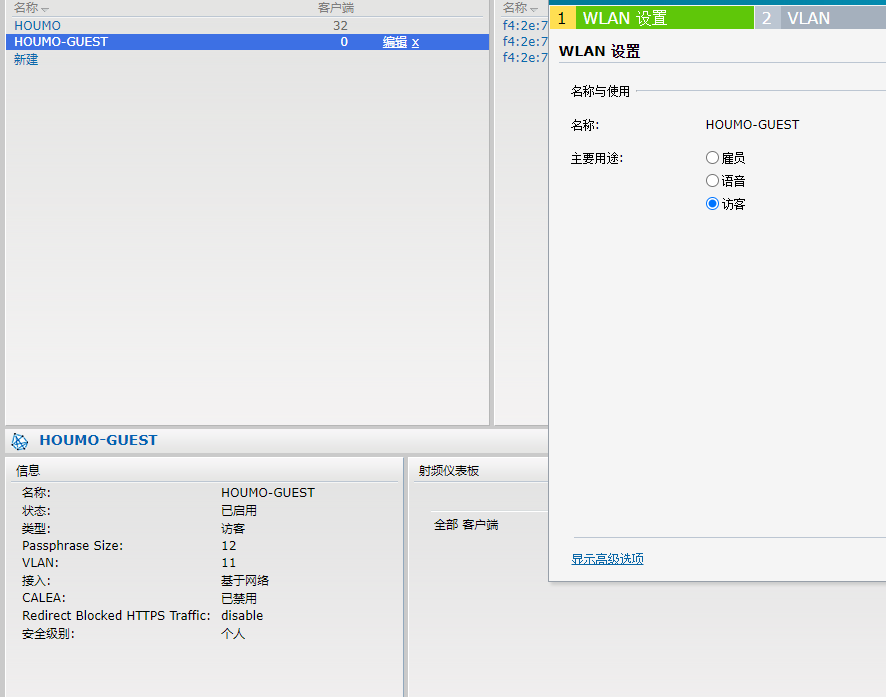The image size is (886, 697).
Task: Click the VLAN value 11
Action: tap(228, 563)
